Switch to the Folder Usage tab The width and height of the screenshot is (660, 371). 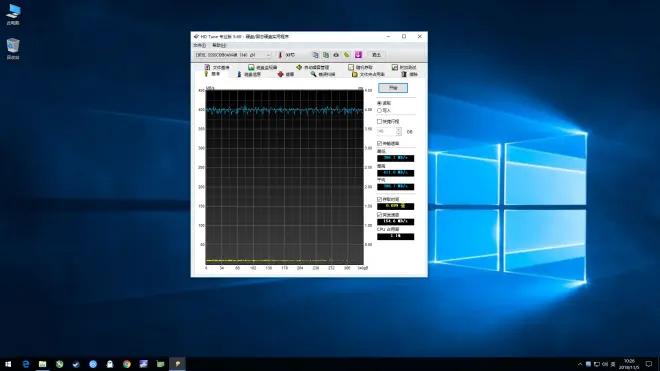point(368,74)
